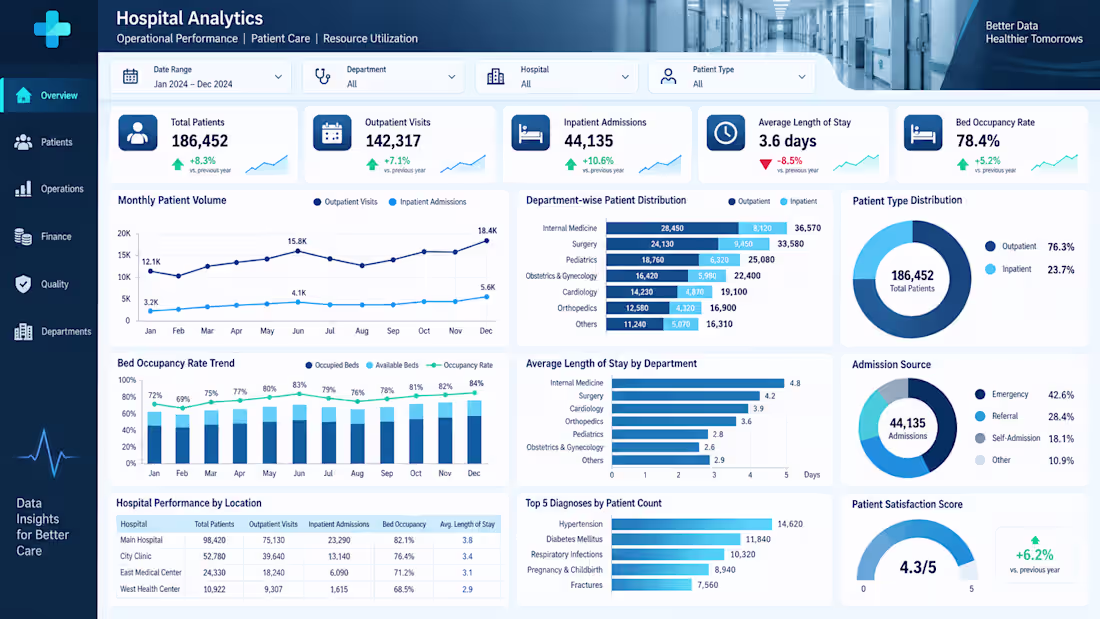Click the Total Patients person card icon

pyautogui.click(x=138, y=133)
